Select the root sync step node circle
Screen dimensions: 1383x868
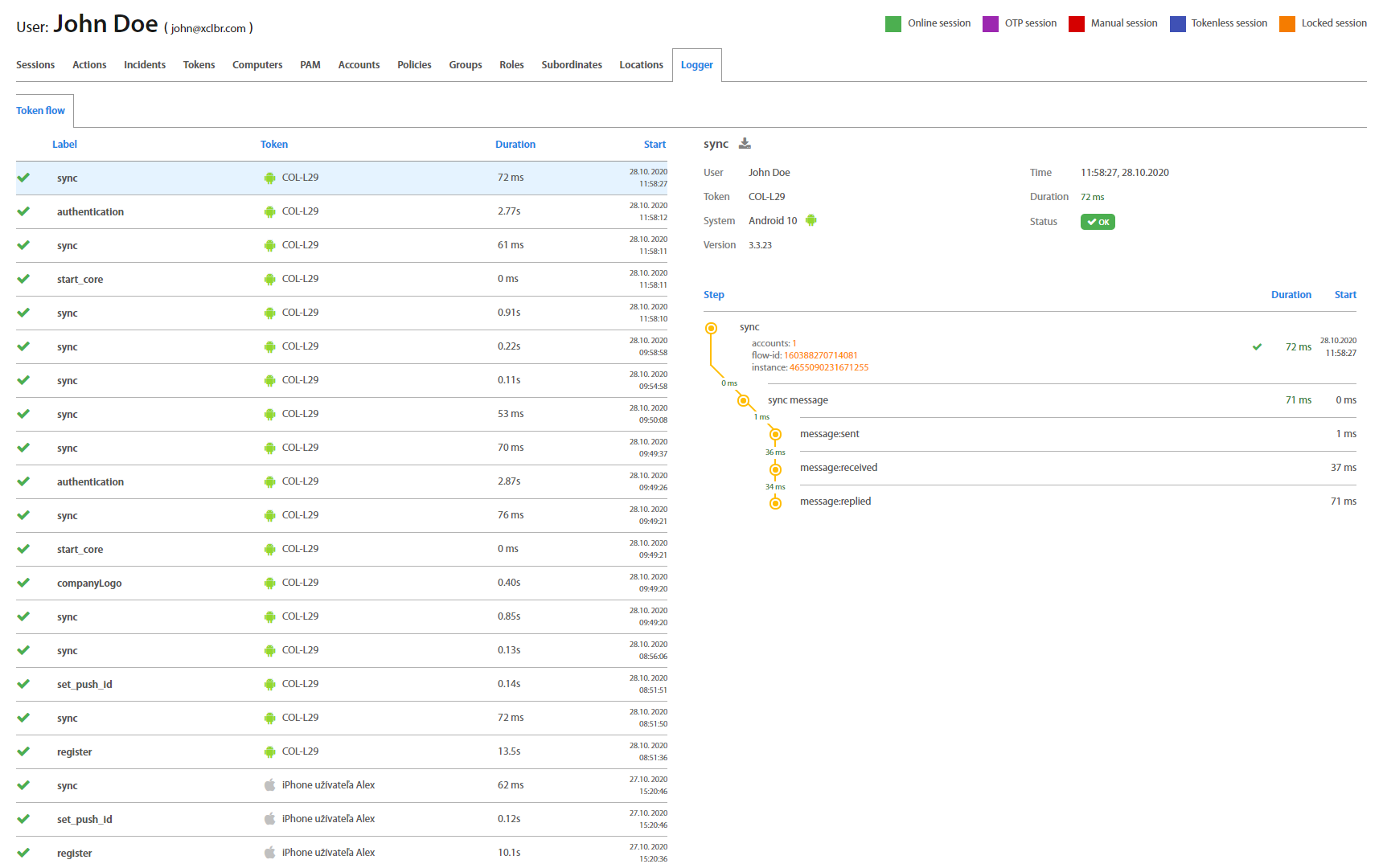(x=711, y=328)
